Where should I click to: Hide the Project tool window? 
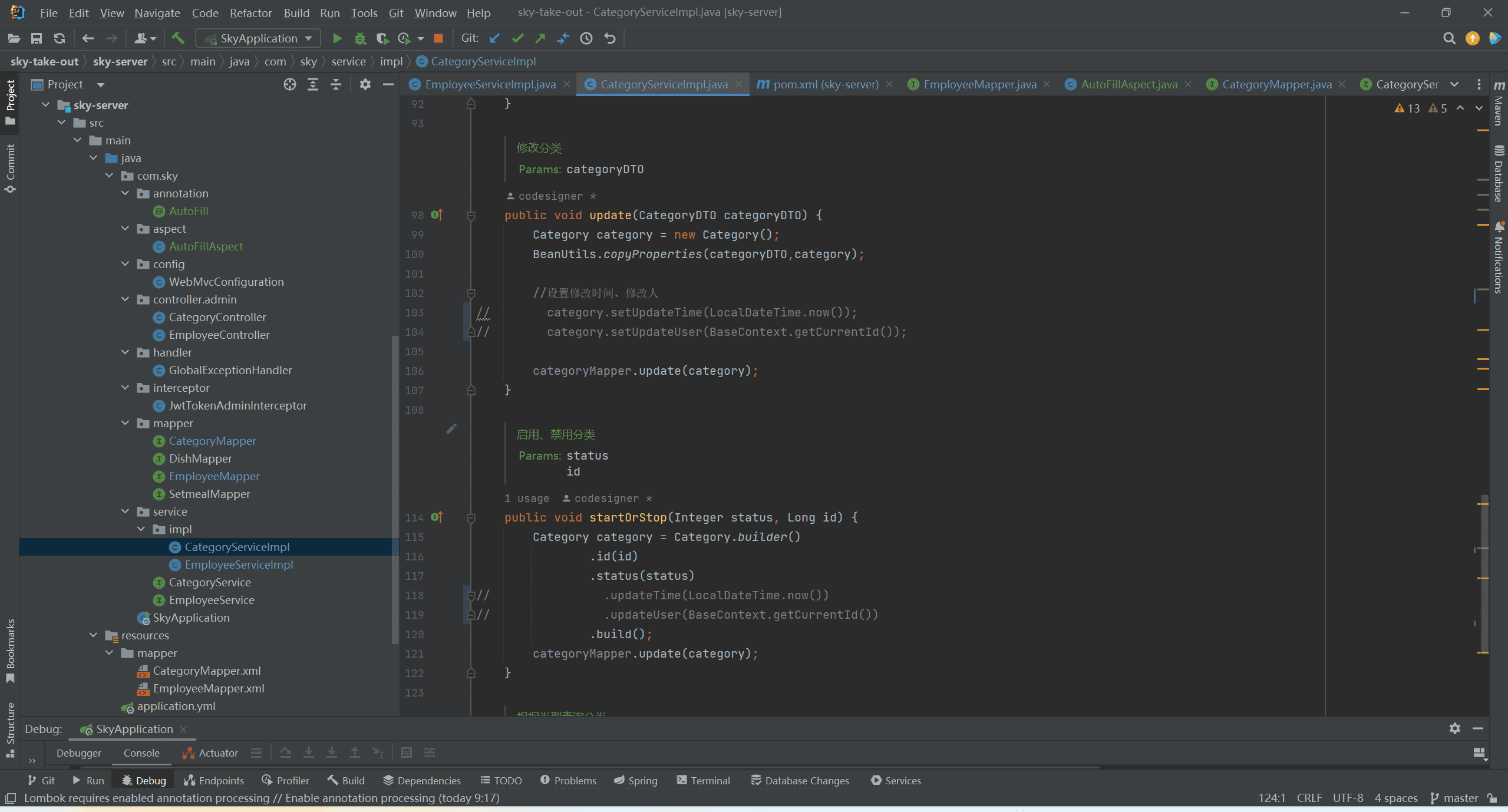coord(388,84)
